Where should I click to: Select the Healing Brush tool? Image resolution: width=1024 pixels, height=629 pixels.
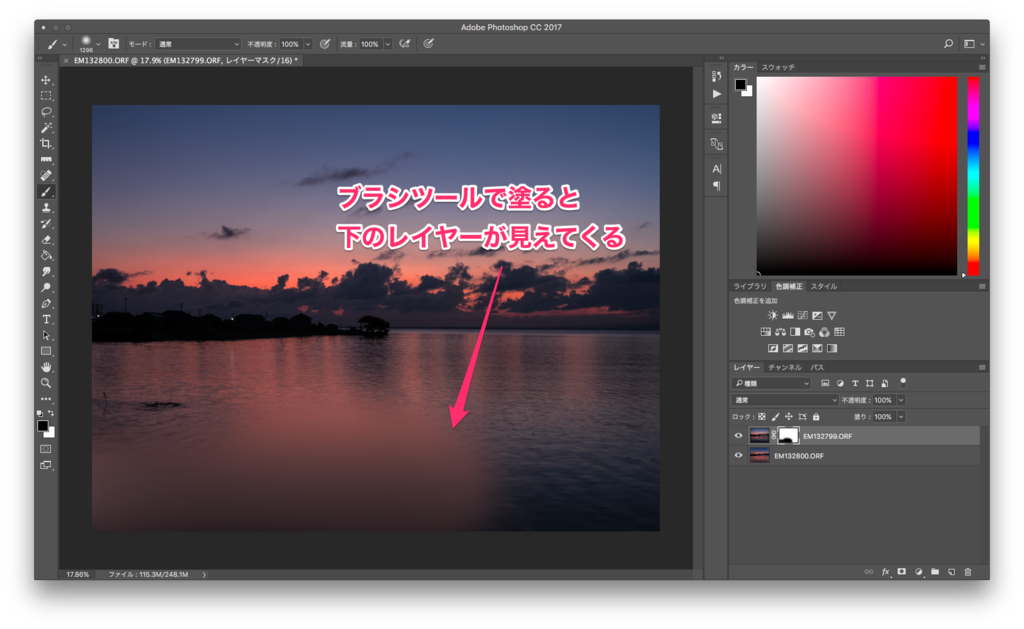tap(46, 176)
